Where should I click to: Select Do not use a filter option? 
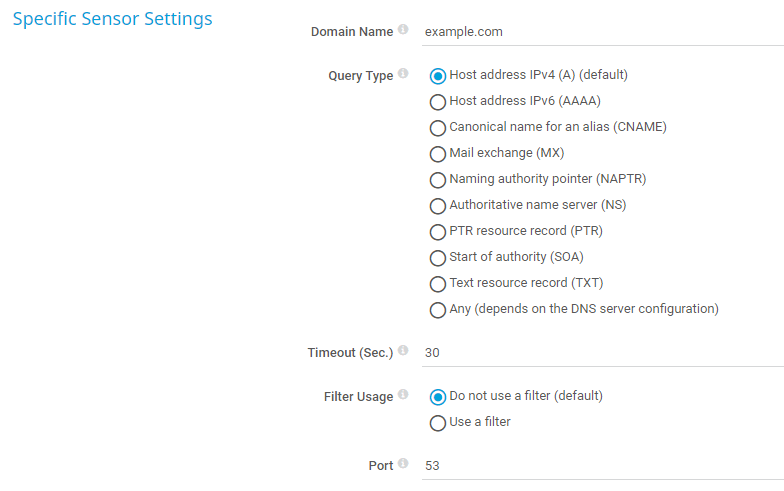[x=437, y=396]
